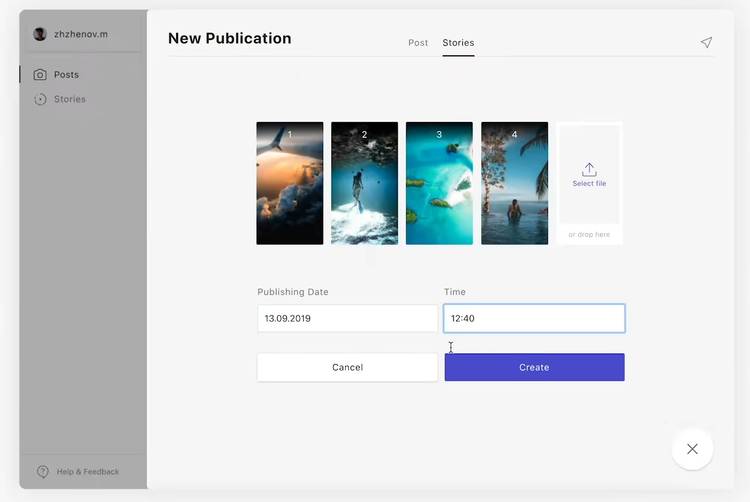Click the New Publication heading
Screen dimensions: 750x502
click(x=230, y=38)
